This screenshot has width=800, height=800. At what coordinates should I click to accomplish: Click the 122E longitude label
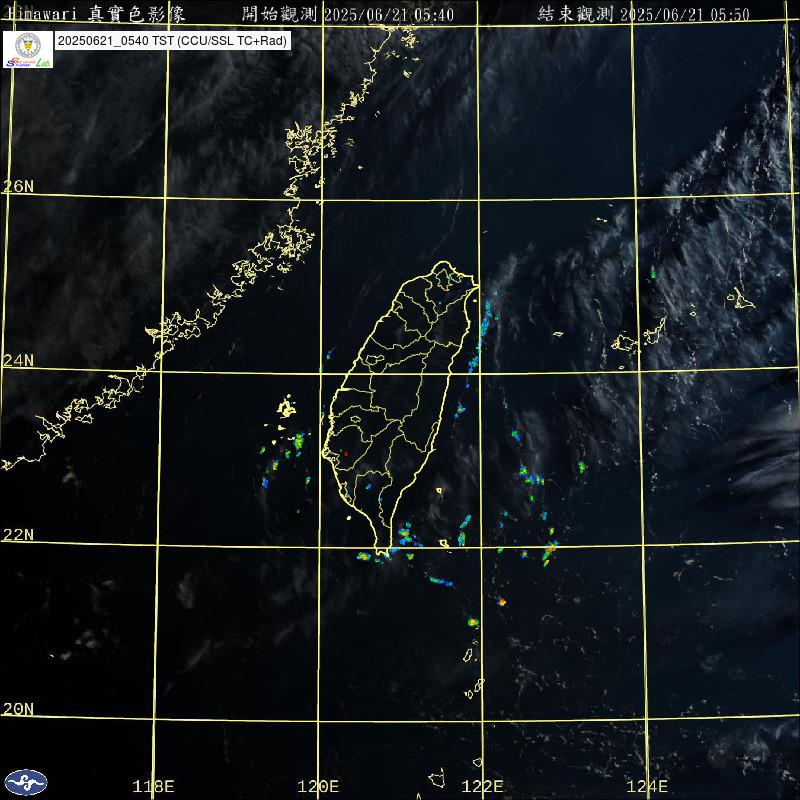[x=482, y=786]
